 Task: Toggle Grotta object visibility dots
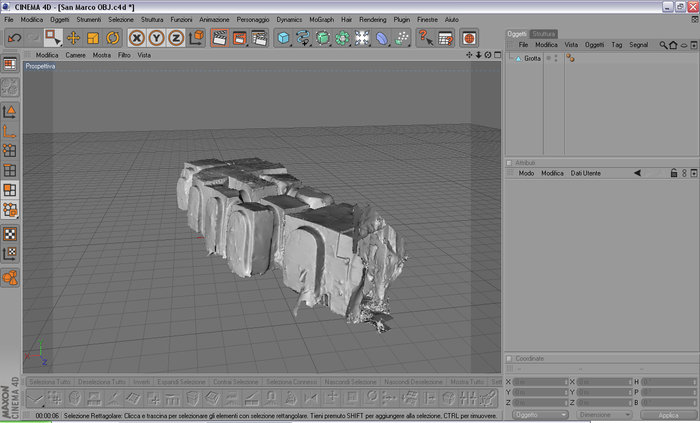pyautogui.click(x=556, y=58)
